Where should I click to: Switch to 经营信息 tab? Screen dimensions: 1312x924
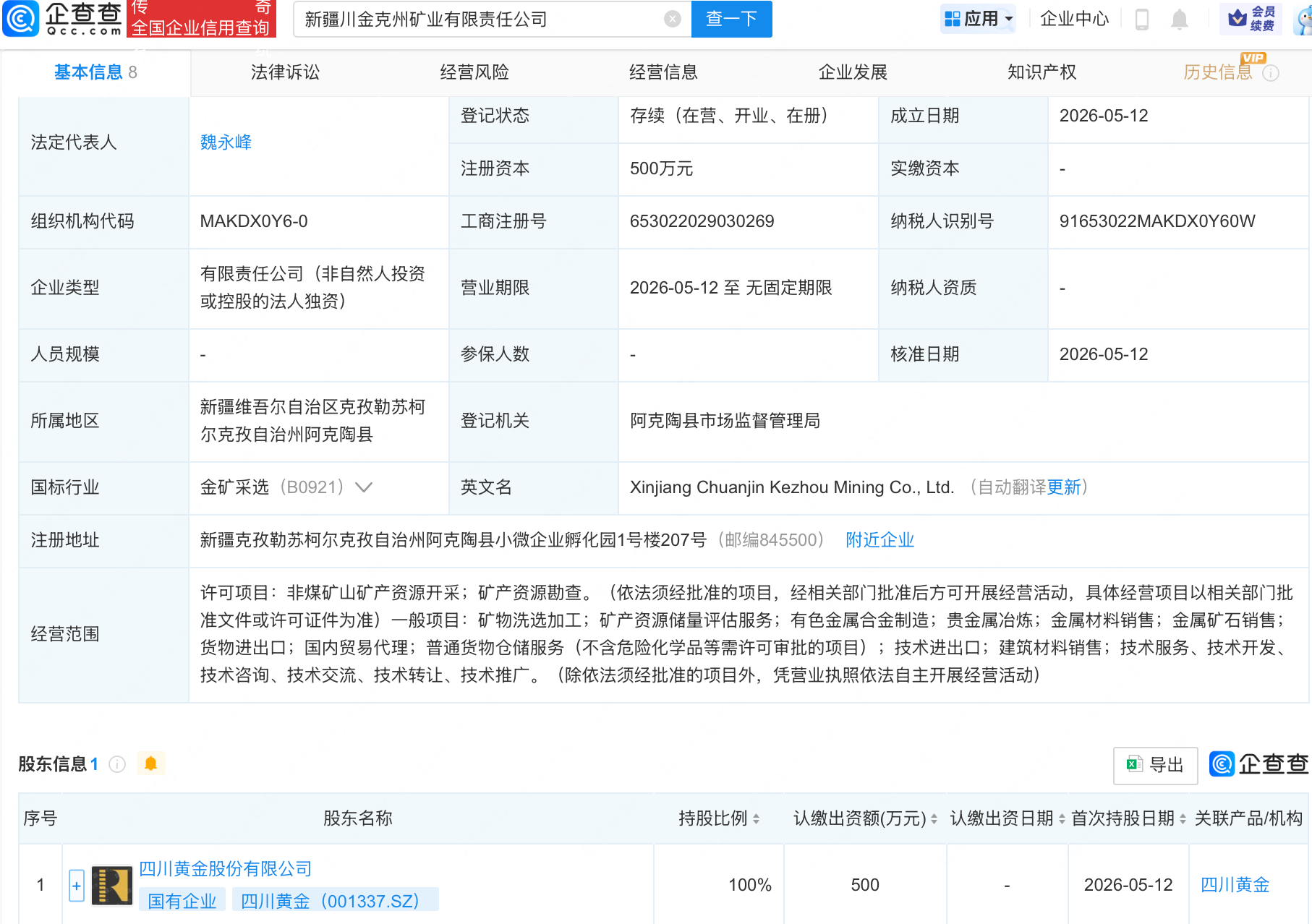(664, 72)
